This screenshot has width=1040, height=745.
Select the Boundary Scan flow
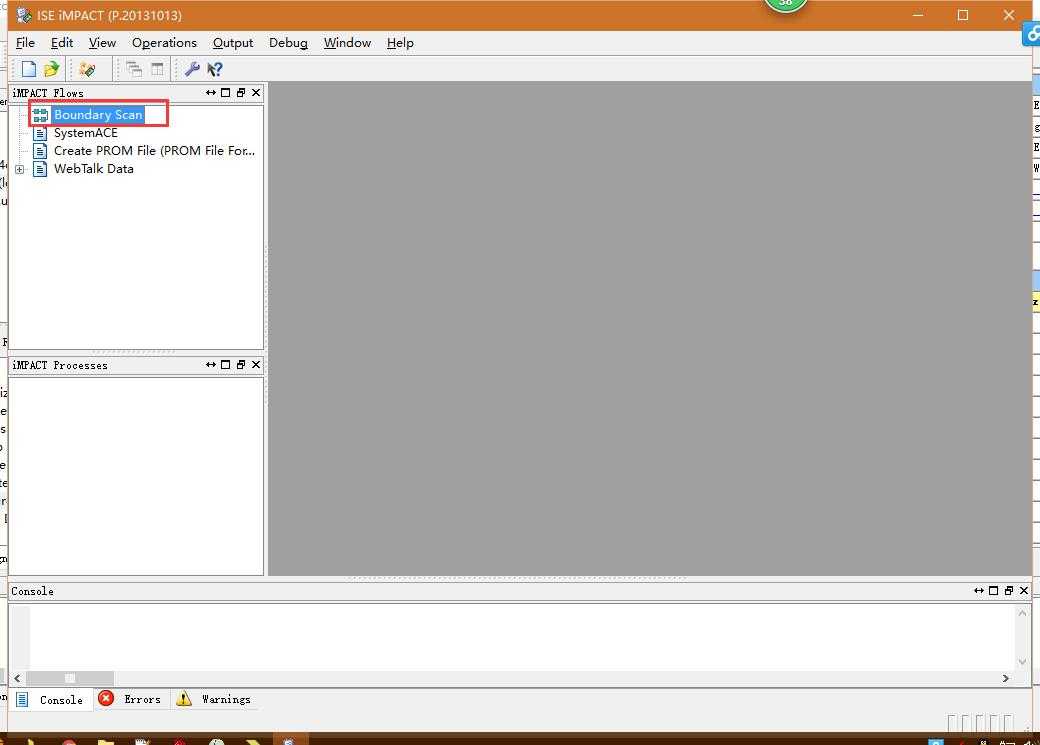pos(98,115)
